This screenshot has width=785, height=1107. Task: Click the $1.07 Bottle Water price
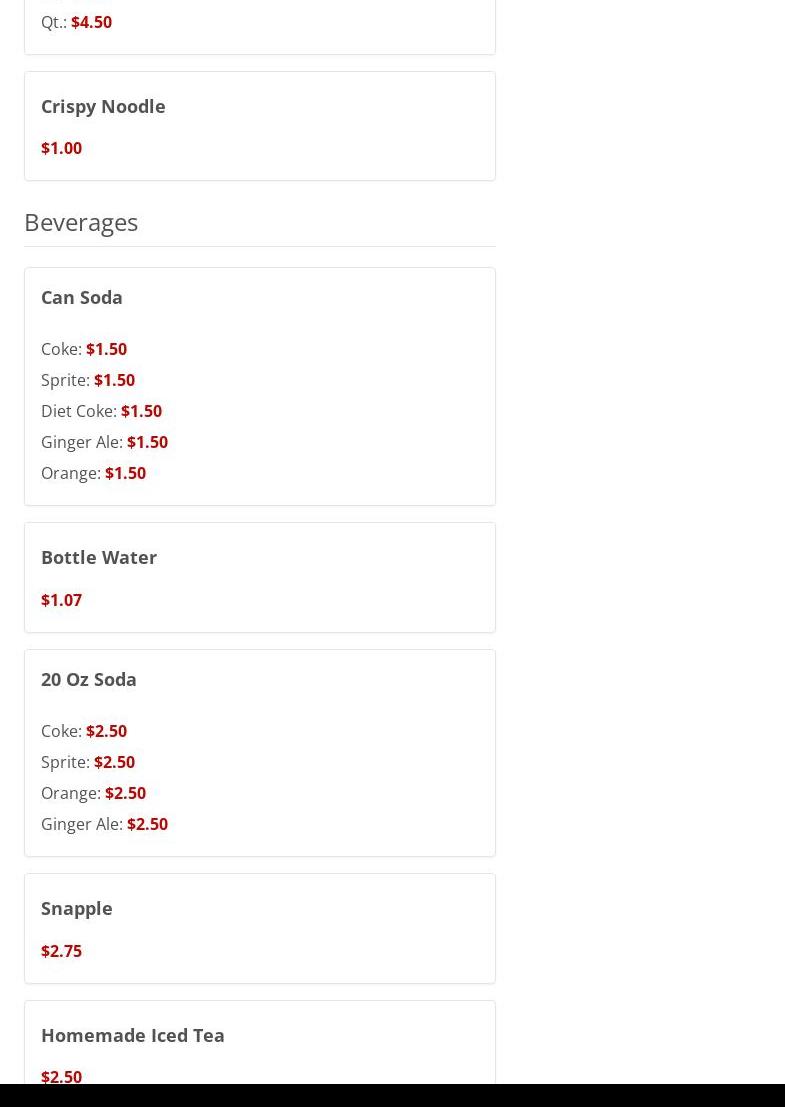coord(61,600)
